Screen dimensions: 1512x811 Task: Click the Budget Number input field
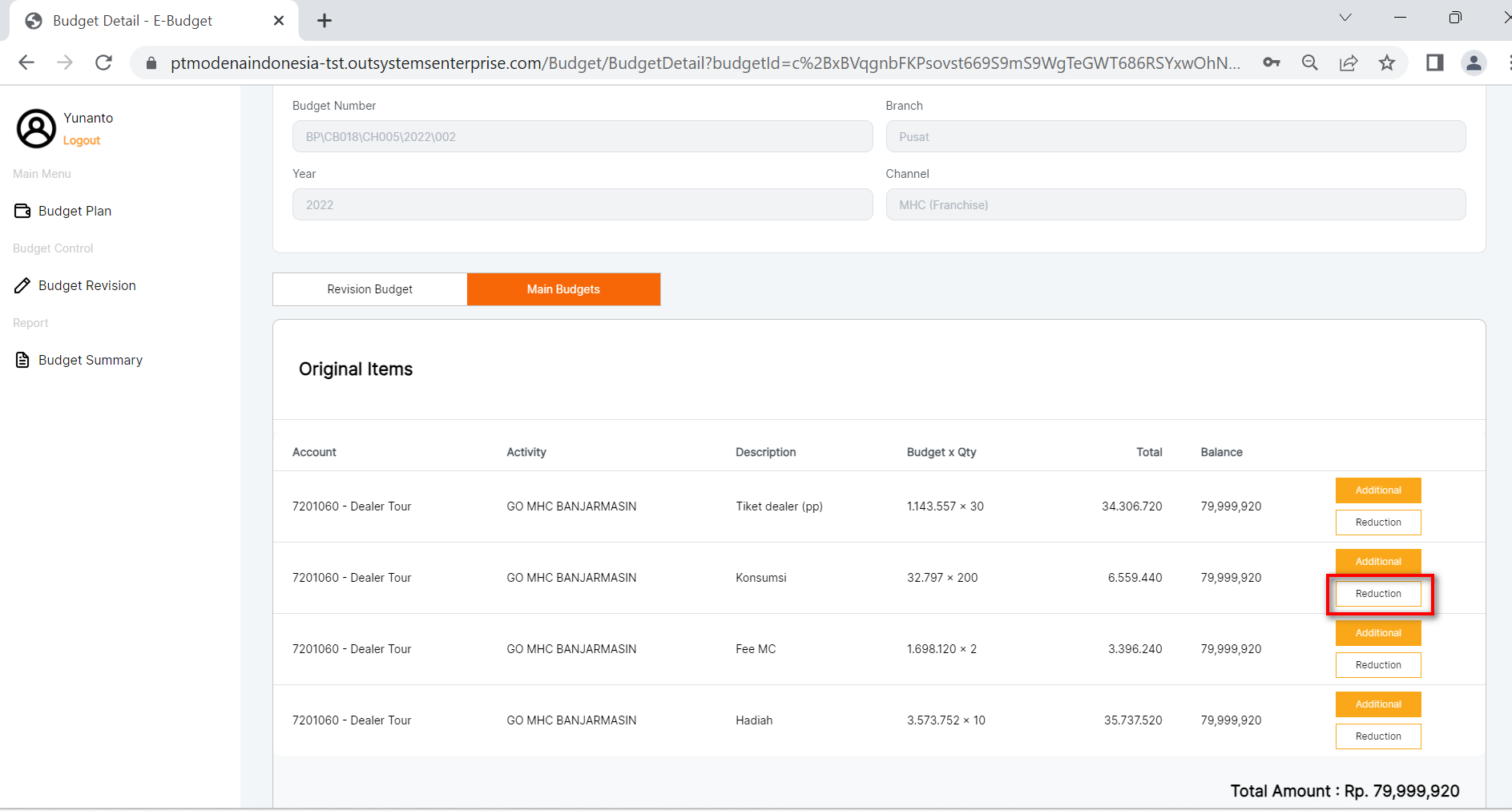point(582,137)
